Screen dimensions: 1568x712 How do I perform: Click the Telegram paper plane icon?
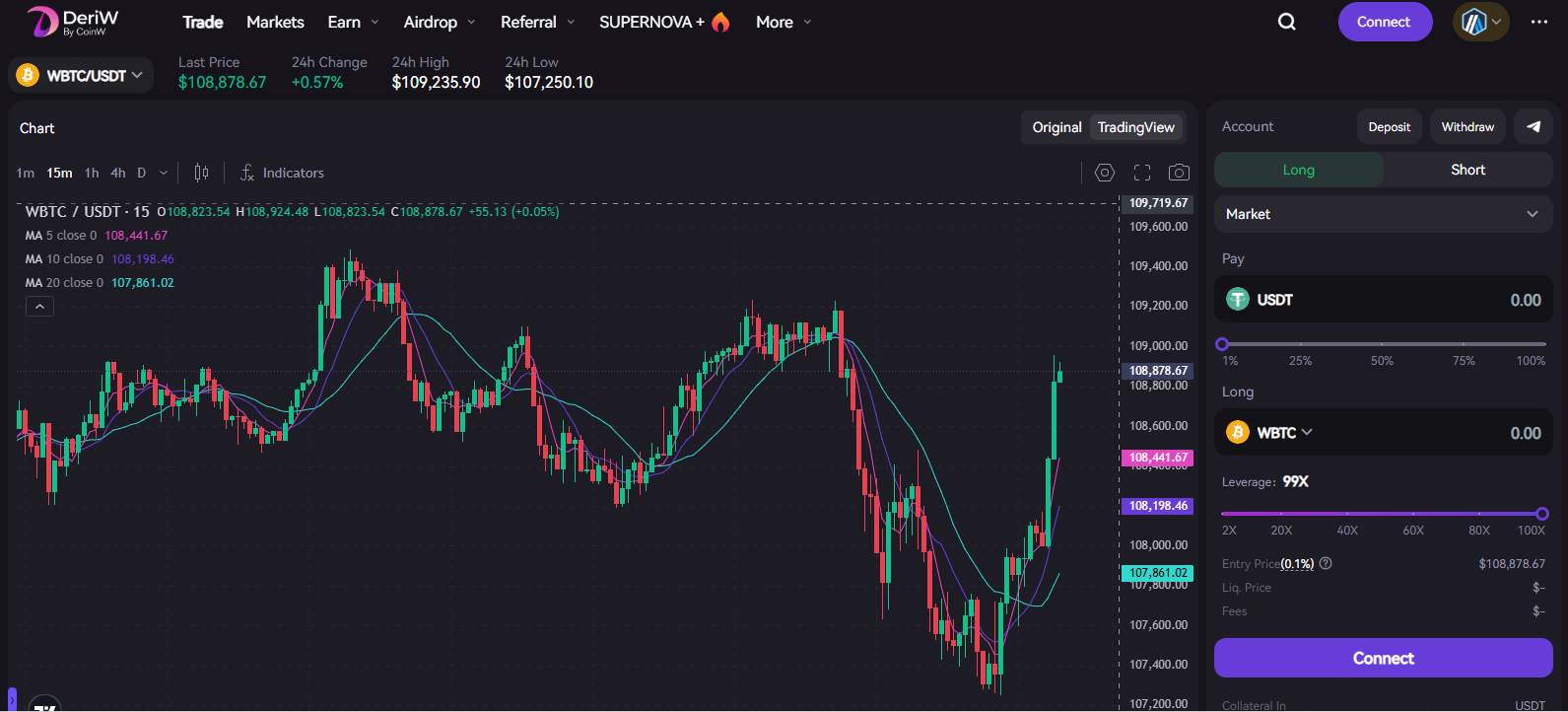tap(1533, 126)
